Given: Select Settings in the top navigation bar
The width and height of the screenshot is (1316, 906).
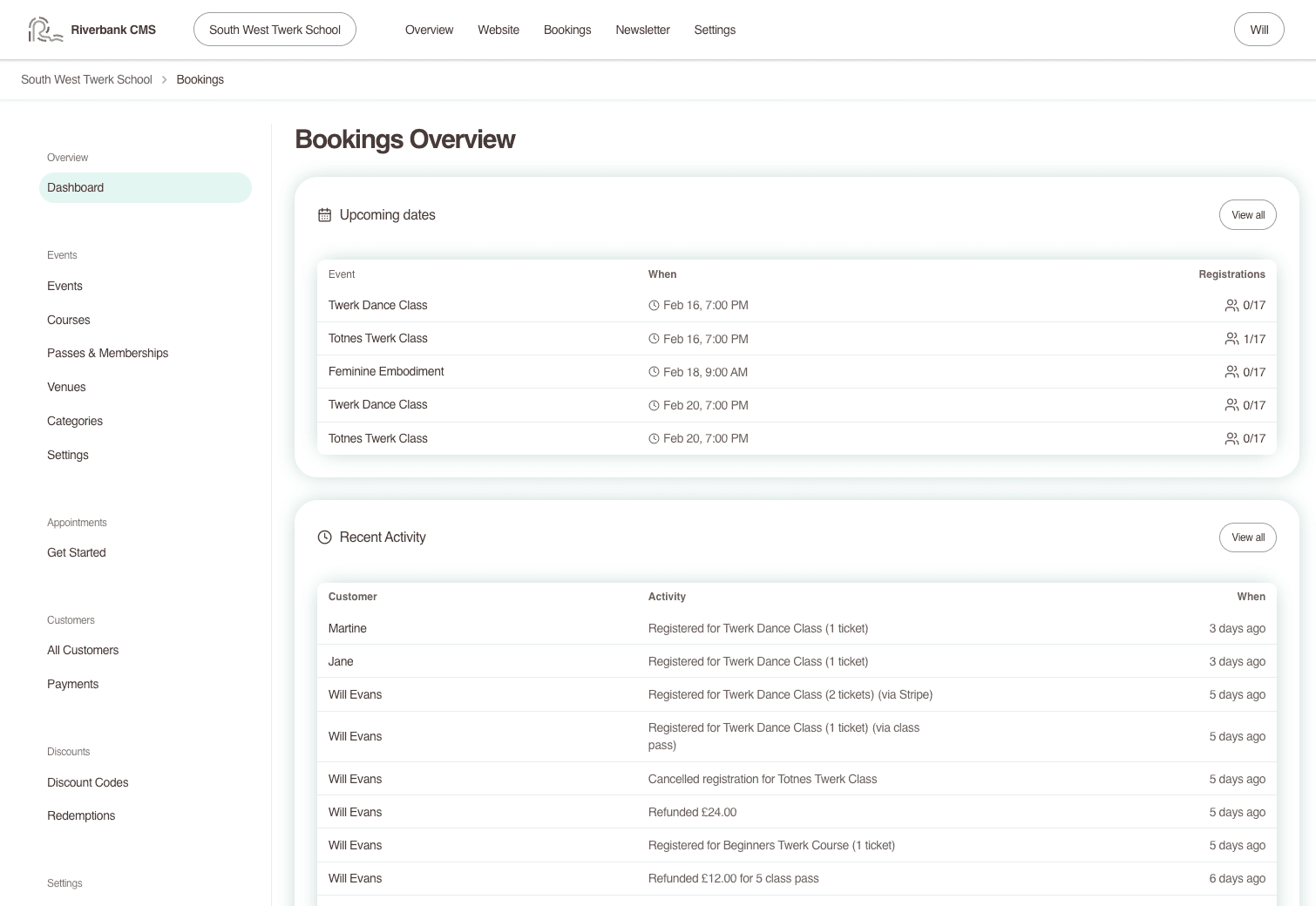Looking at the screenshot, I should pyautogui.click(x=715, y=30).
